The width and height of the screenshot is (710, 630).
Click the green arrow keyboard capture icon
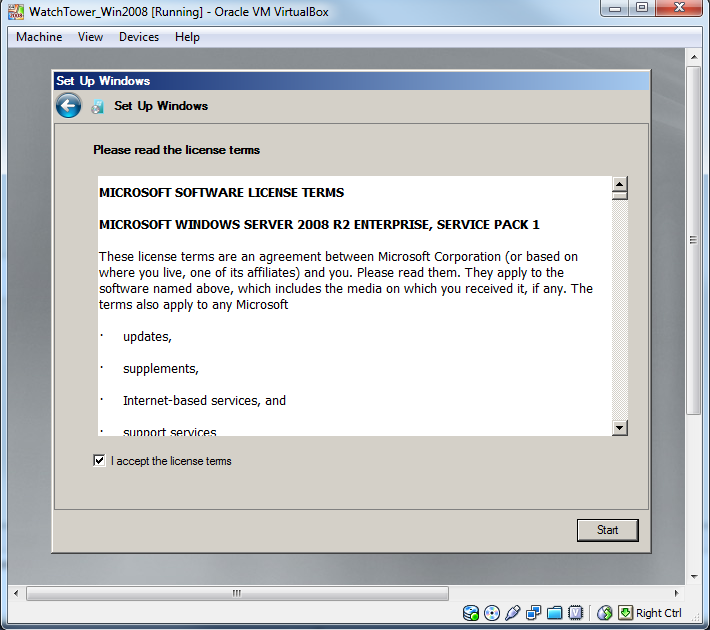625,612
